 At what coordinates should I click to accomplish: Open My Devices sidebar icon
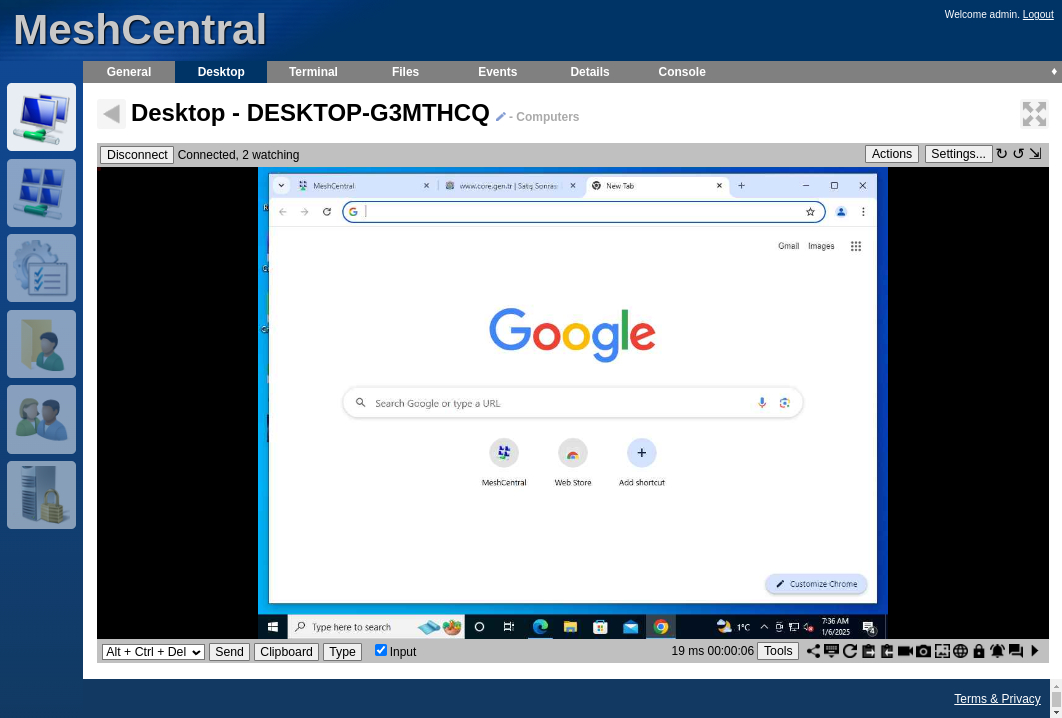click(41, 117)
